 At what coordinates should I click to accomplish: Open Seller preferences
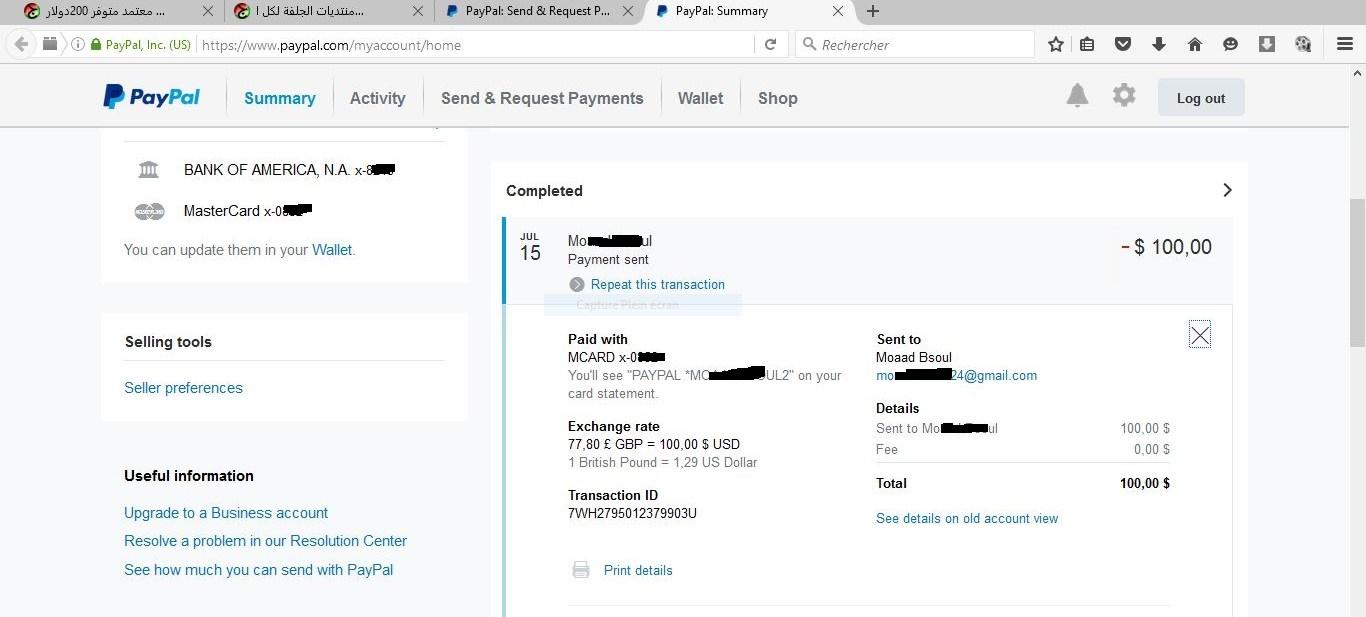click(x=183, y=388)
